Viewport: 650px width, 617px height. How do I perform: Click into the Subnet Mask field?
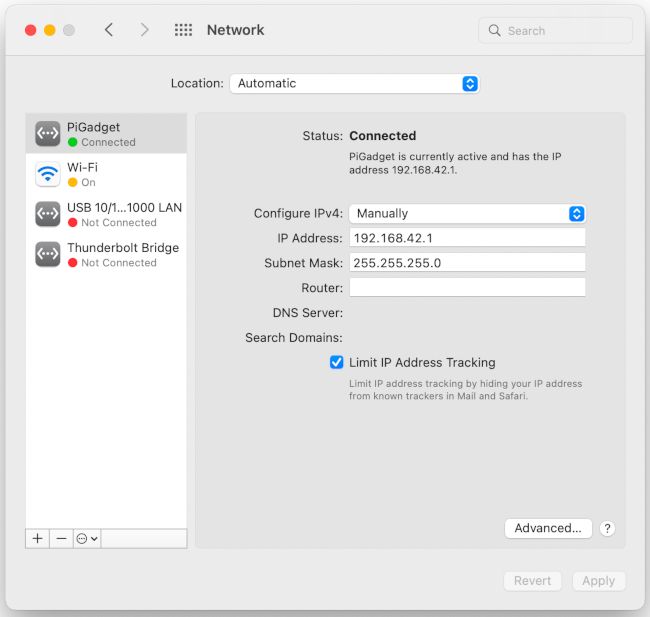pos(466,263)
